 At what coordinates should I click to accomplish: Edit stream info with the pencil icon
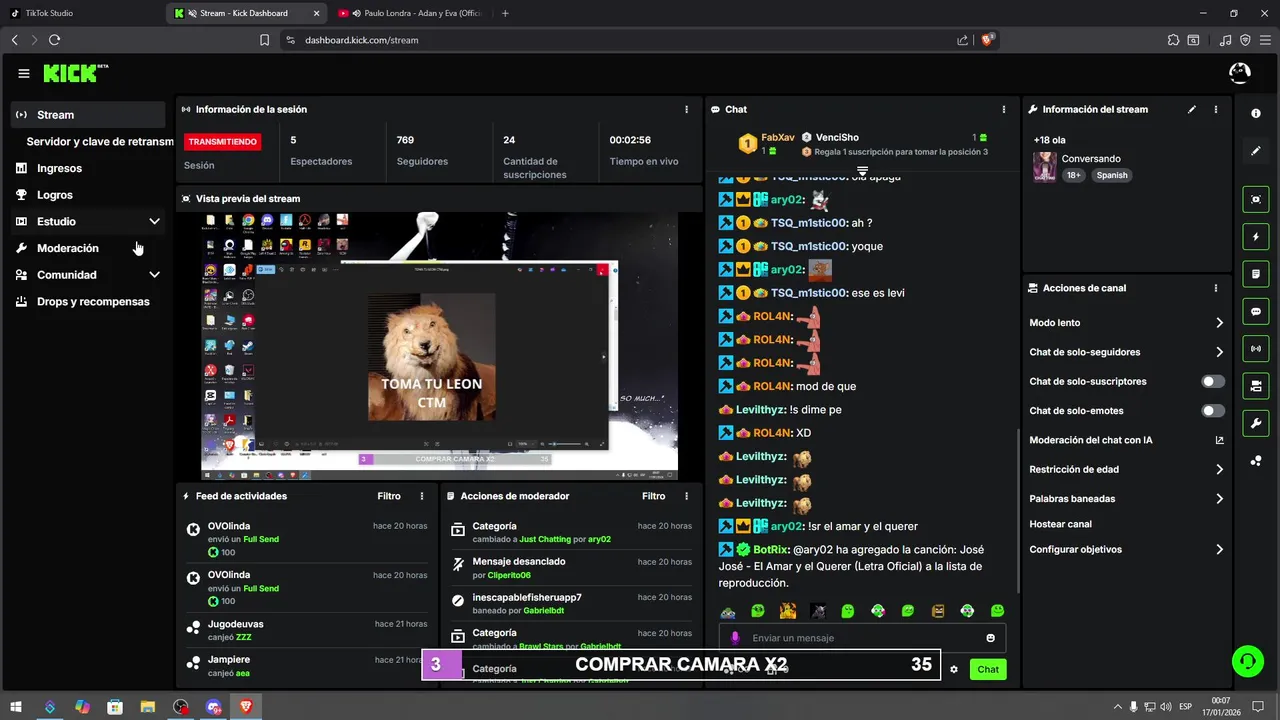(1192, 109)
